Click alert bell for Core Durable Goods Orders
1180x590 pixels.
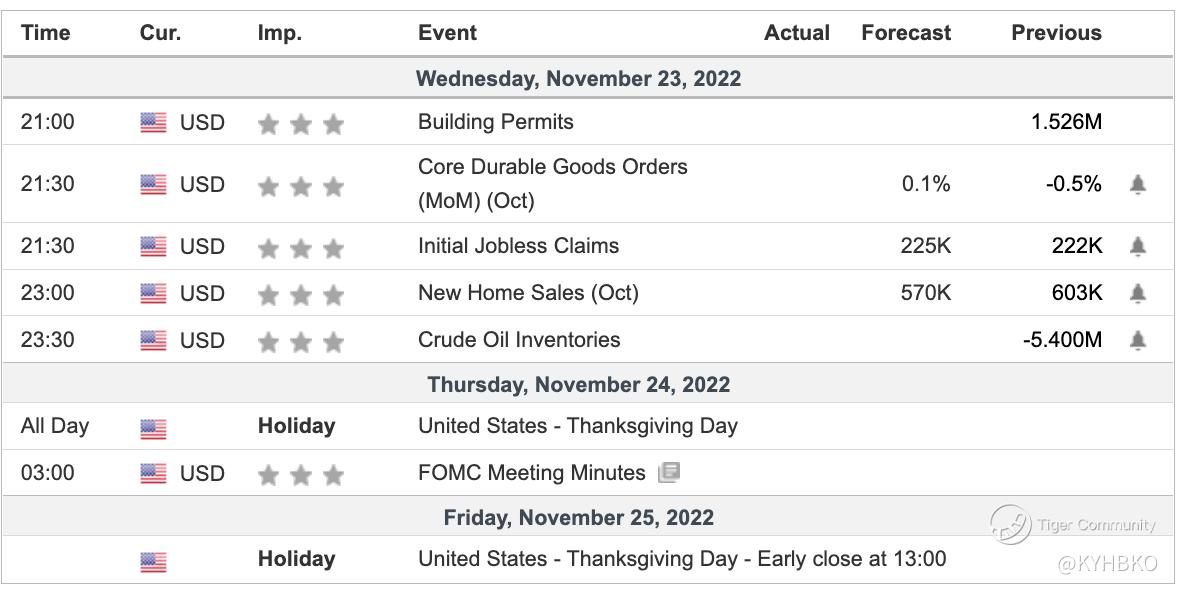click(1138, 185)
